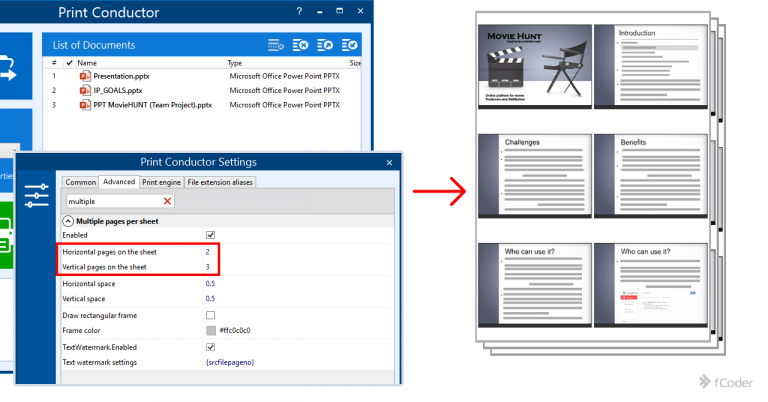Select Presentation.pptx in the document list

click(121, 76)
